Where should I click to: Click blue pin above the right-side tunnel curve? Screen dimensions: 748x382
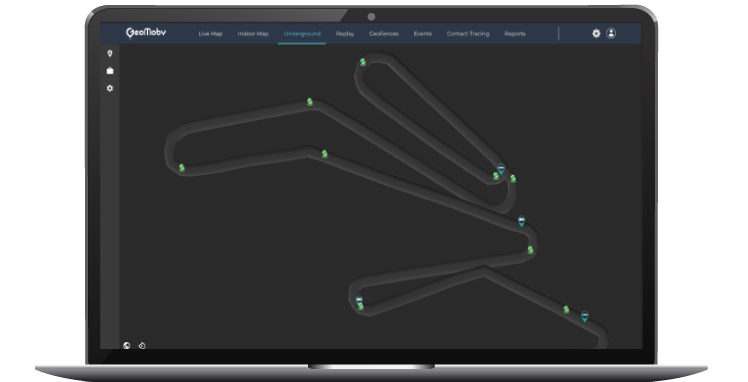point(521,221)
